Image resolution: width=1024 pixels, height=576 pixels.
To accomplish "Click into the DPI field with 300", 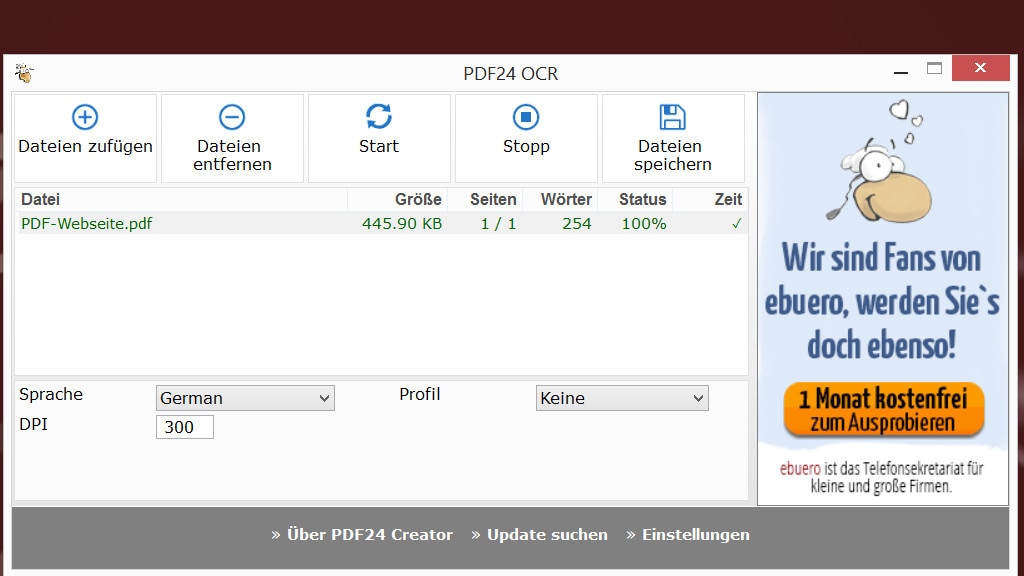I will pos(185,427).
